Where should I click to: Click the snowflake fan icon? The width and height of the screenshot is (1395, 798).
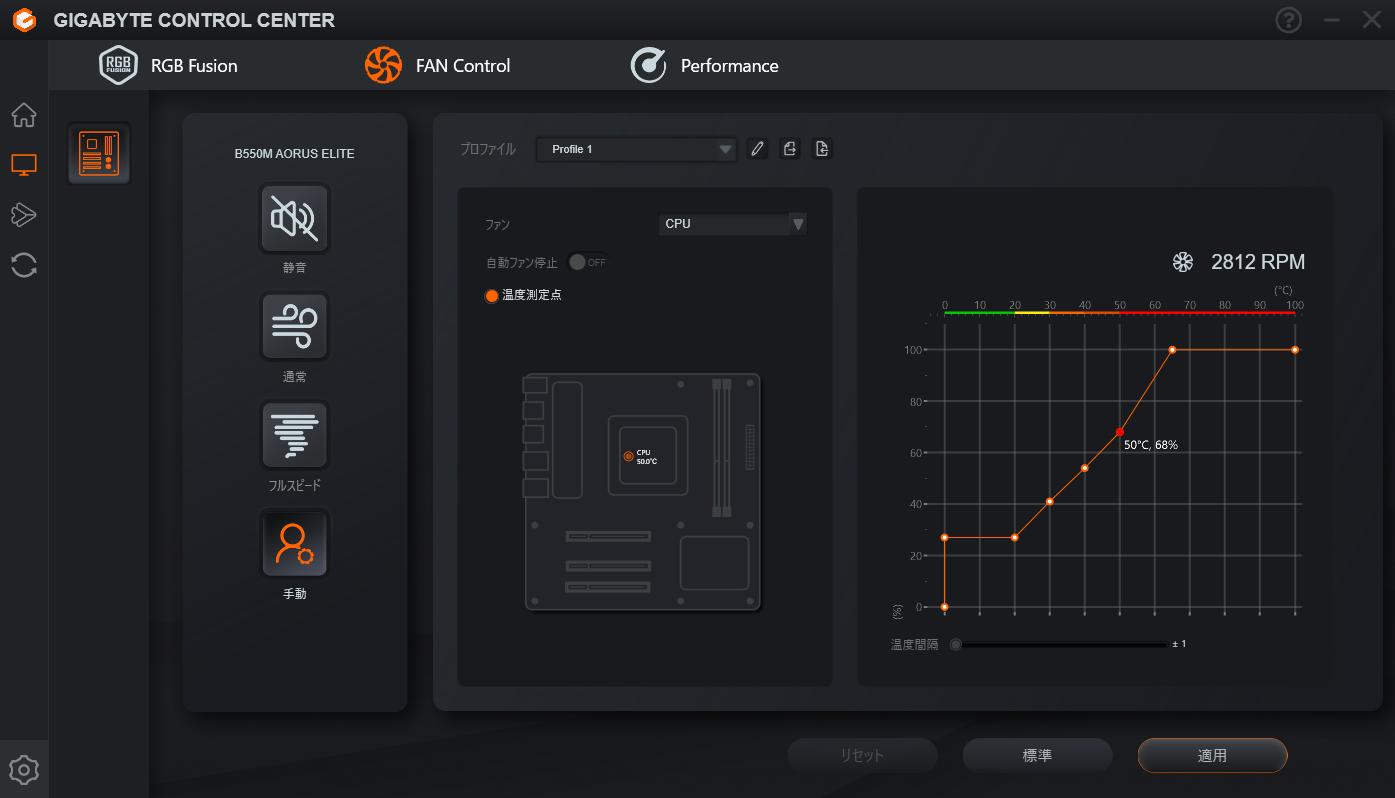click(x=1183, y=262)
